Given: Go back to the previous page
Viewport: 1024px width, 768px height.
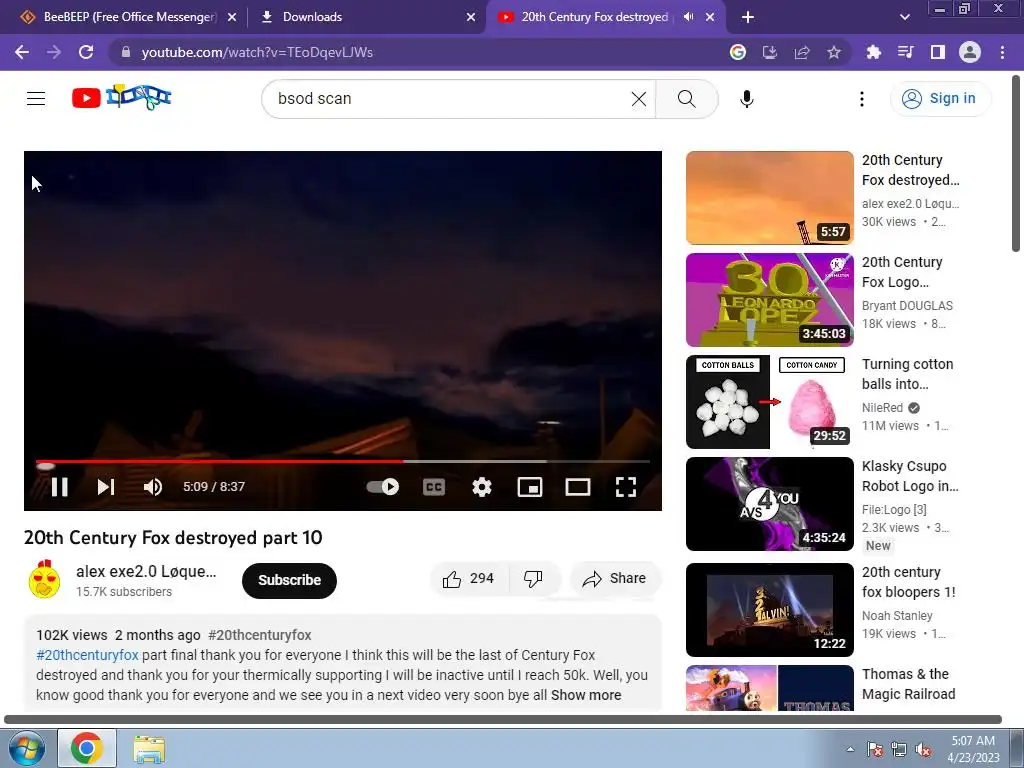Looking at the screenshot, I should tap(22, 52).
